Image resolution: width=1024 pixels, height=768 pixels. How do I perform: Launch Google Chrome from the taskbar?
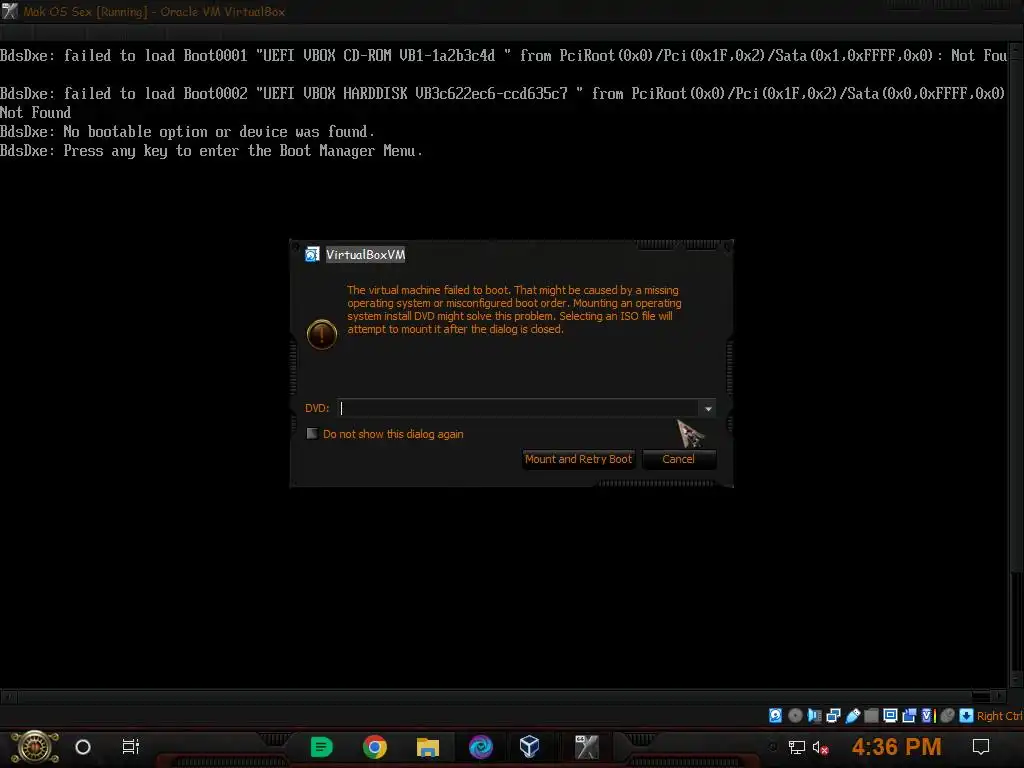pos(375,746)
